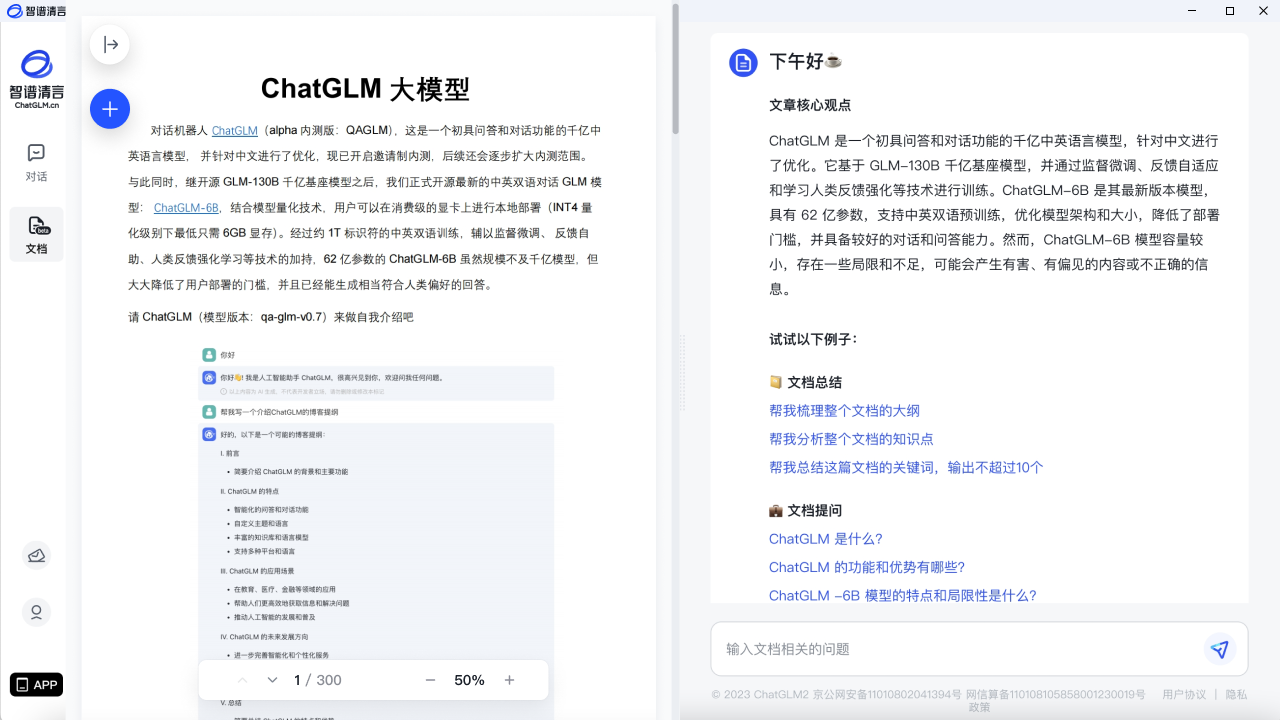Click the blue document icon beside 下午好
Viewport: 1280px width, 720px height.
point(742,62)
